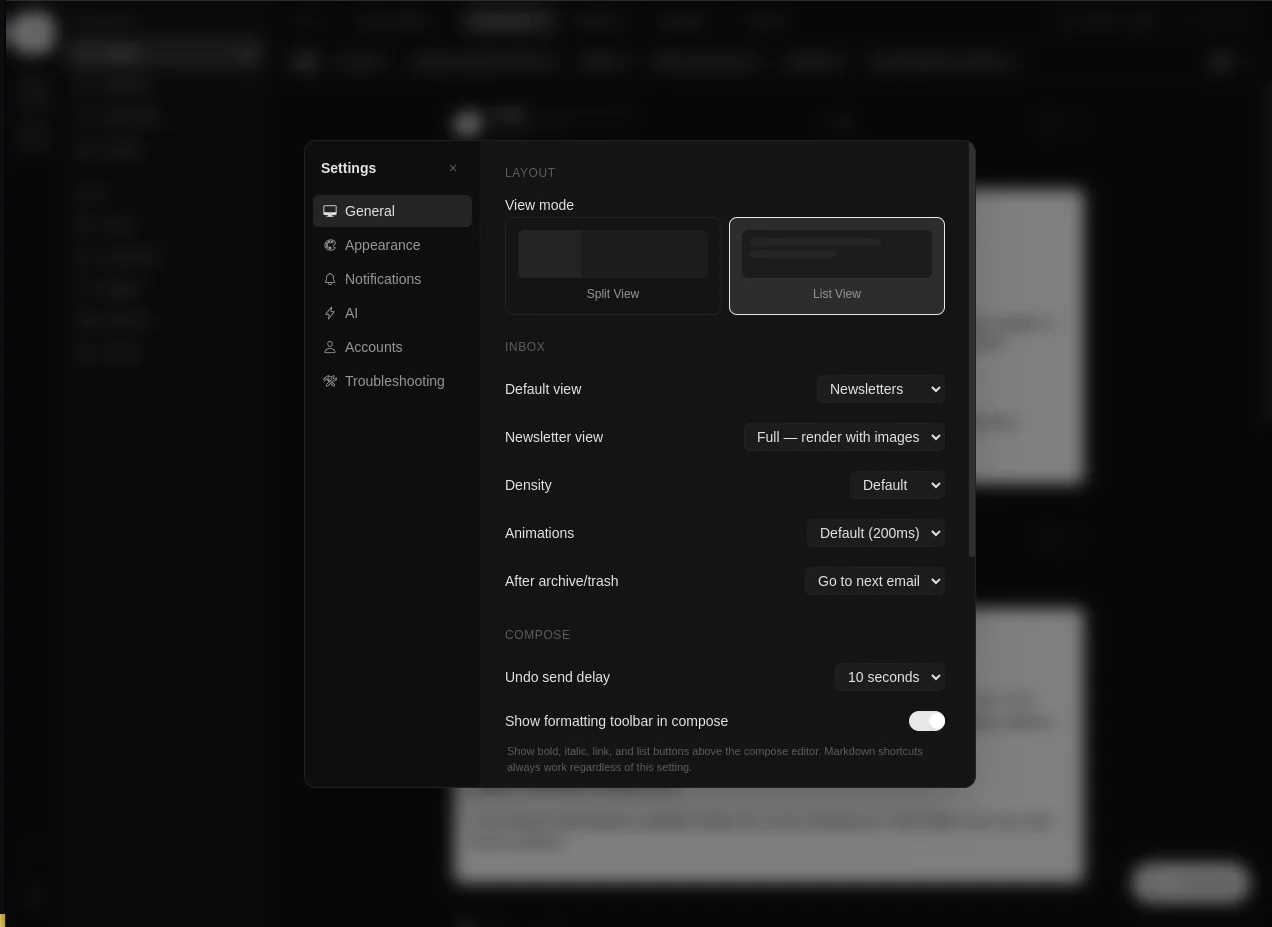Open the After archive/trash dropdown

coord(875,581)
